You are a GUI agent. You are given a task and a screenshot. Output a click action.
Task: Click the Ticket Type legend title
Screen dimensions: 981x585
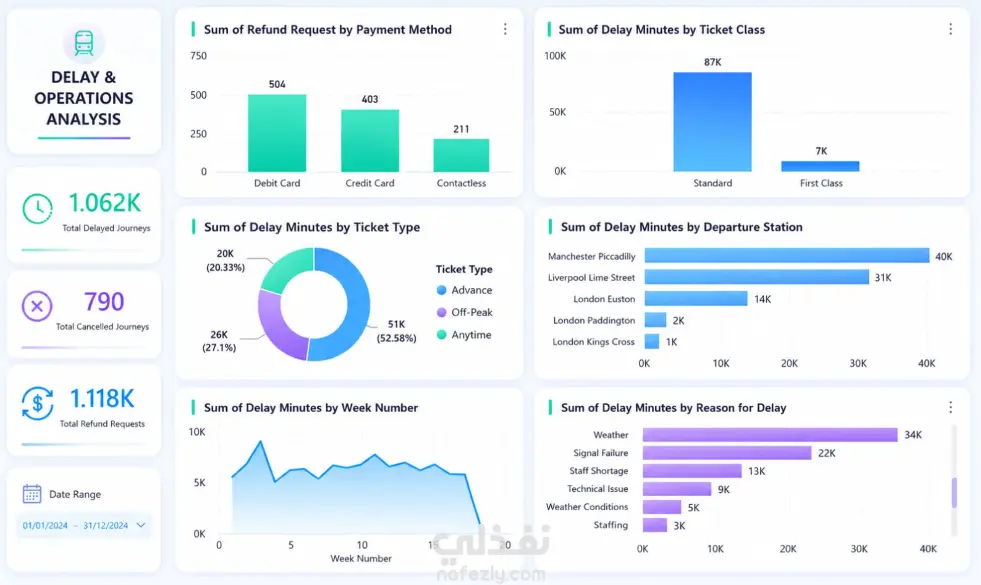(x=464, y=269)
